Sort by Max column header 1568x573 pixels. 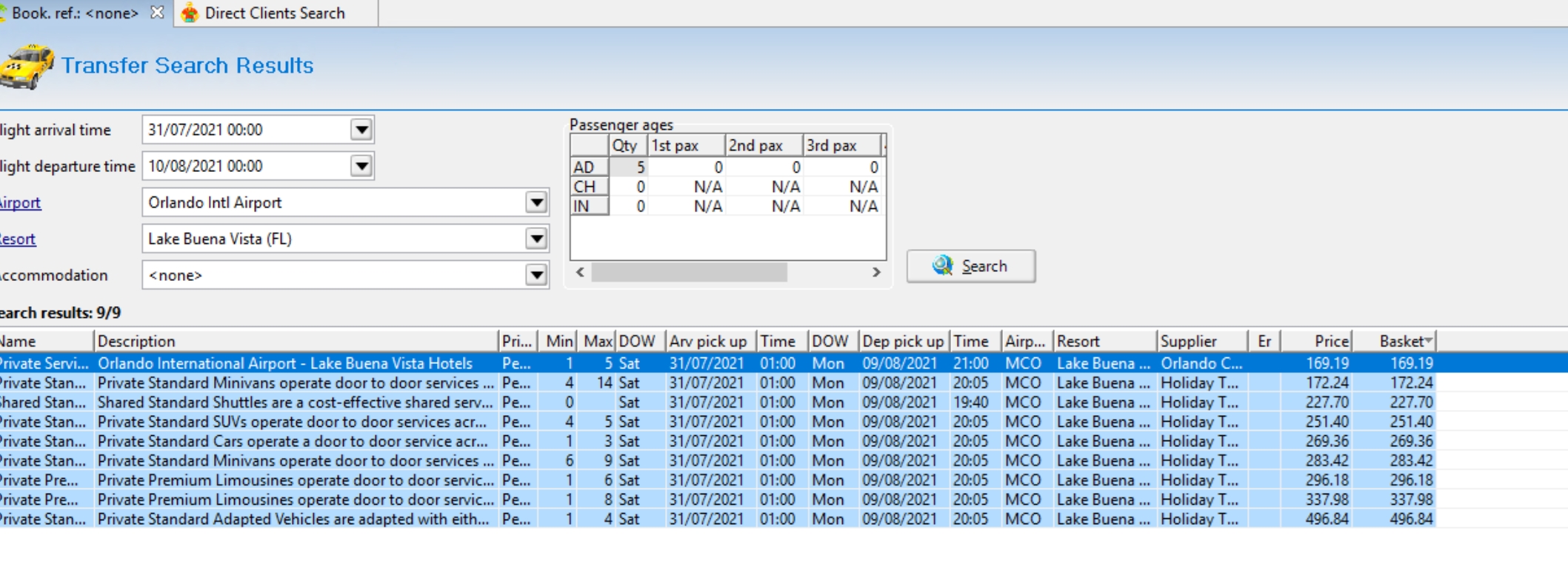coord(596,341)
